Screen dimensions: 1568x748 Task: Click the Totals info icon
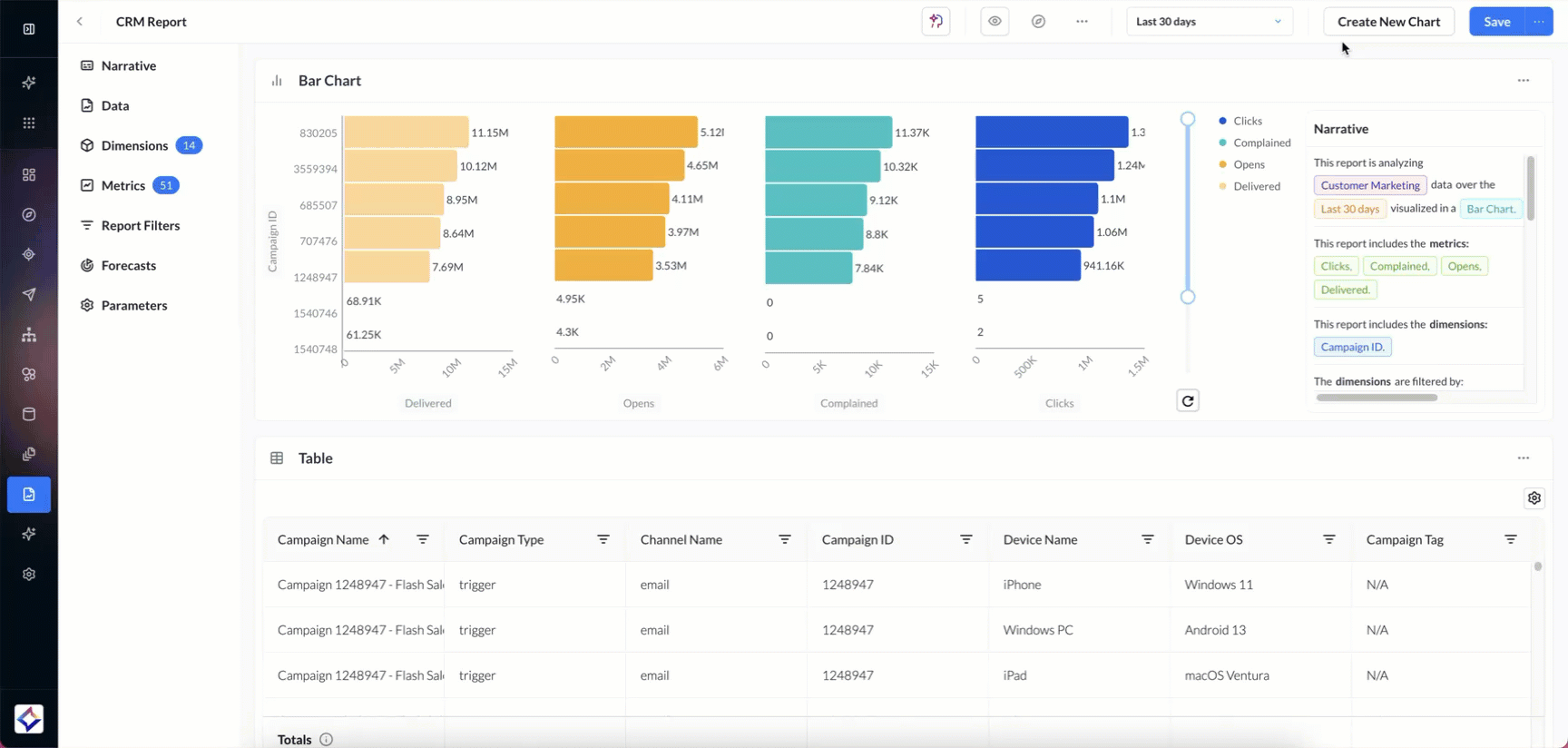(326, 740)
